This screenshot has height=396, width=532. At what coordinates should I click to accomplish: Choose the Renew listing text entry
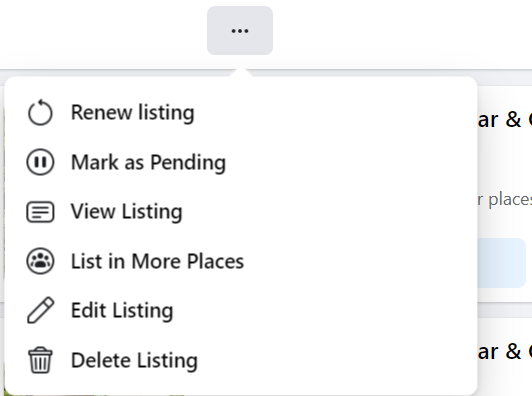point(133,113)
